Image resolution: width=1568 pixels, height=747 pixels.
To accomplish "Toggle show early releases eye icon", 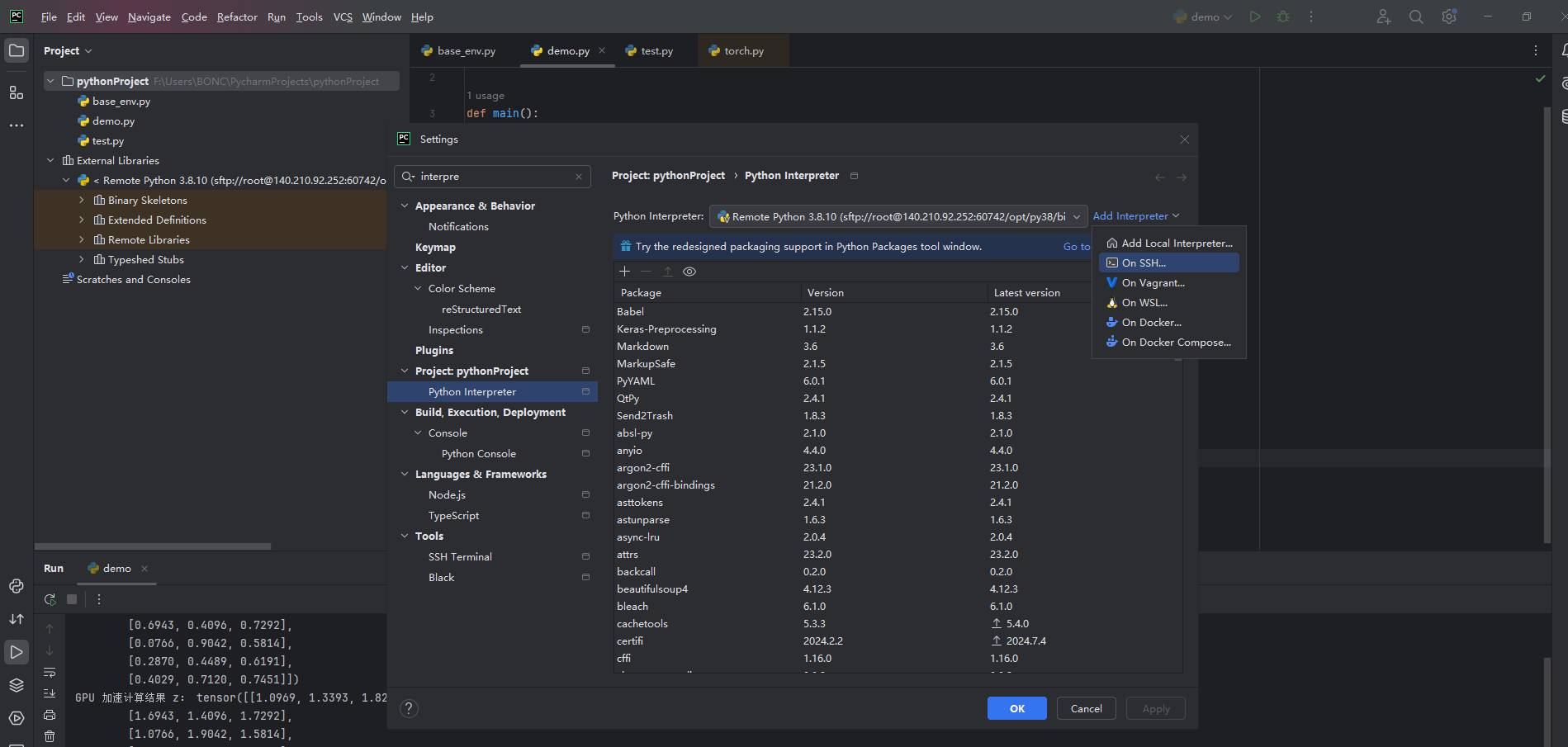I will tap(689, 272).
